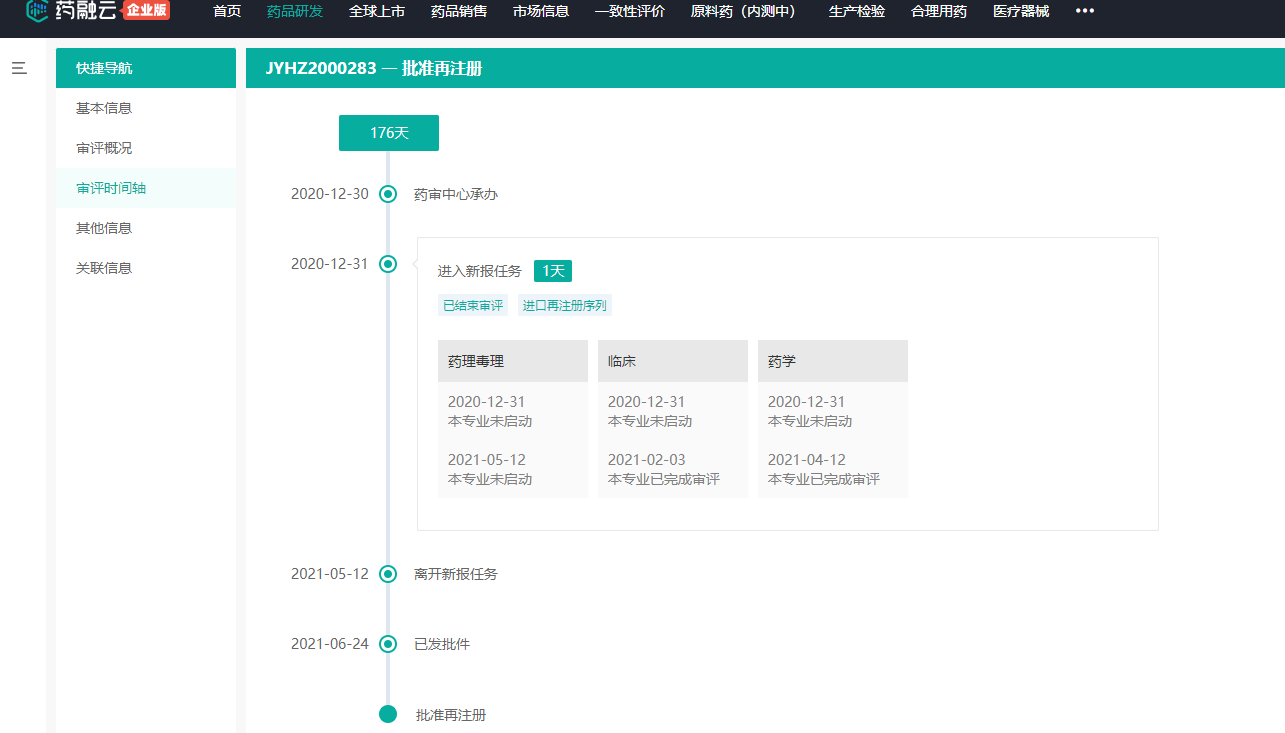Open 关联信息 in quick navigation

pos(146,268)
